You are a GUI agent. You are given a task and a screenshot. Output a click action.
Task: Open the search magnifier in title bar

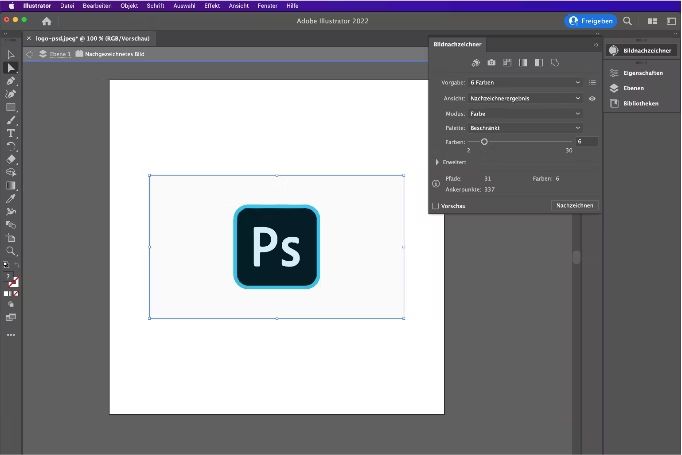pos(627,21)
